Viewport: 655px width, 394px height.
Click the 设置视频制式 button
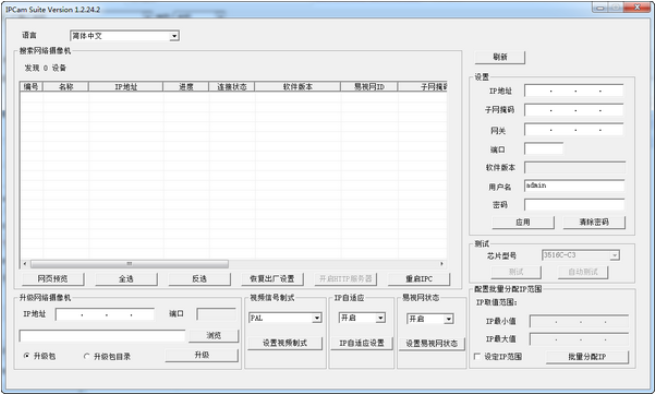[x=285, y=343]
